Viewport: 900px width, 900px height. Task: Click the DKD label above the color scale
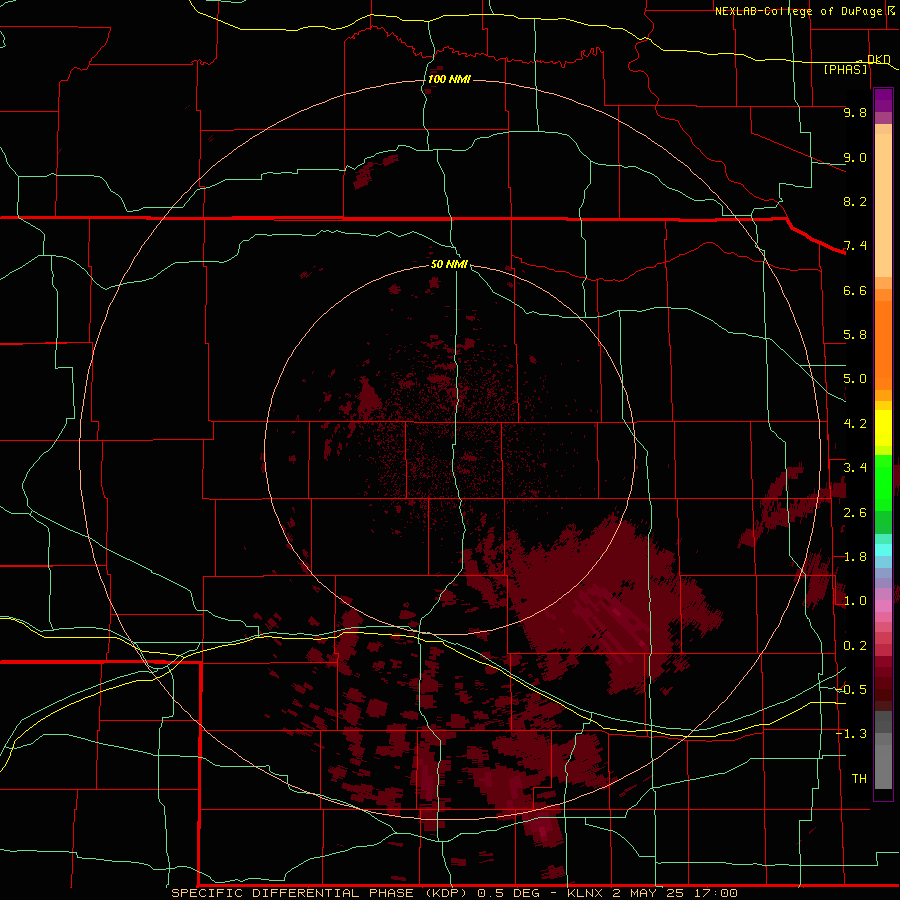[879, 59]
